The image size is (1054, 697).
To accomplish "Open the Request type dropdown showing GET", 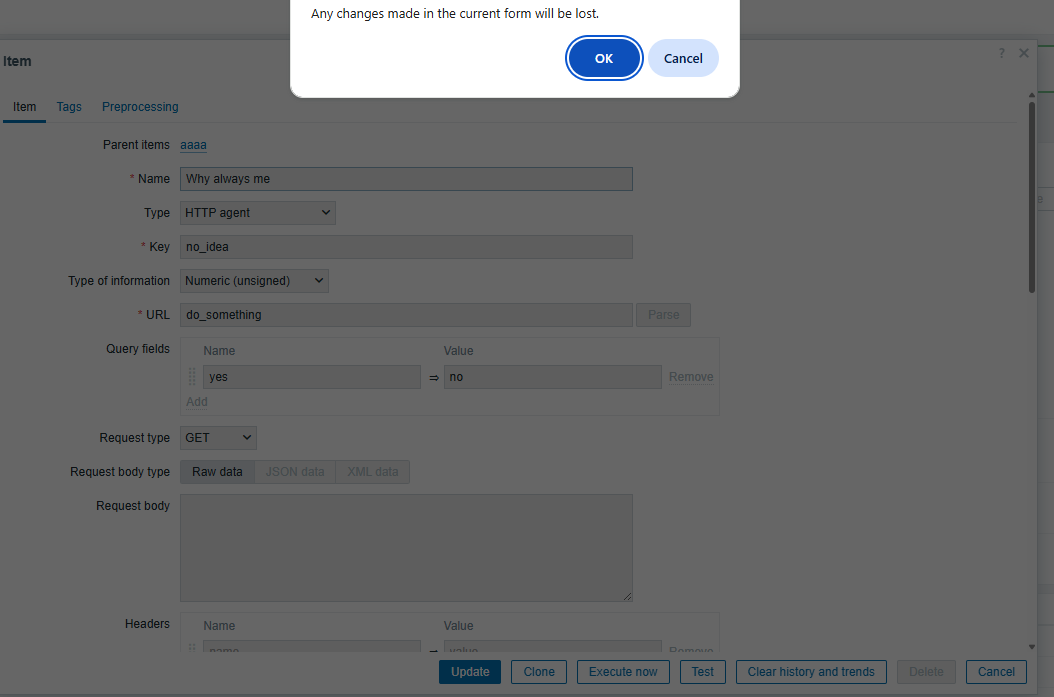I will [218, 438].
